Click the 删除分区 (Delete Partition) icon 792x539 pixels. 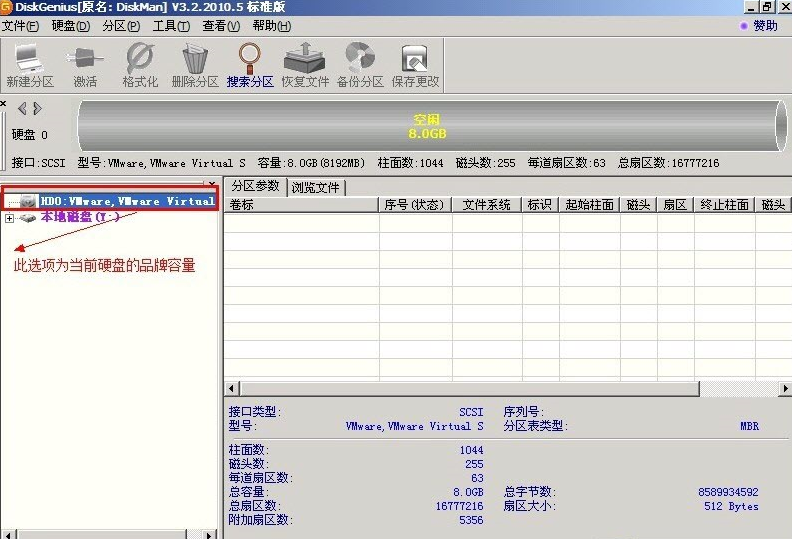(195, 65)
